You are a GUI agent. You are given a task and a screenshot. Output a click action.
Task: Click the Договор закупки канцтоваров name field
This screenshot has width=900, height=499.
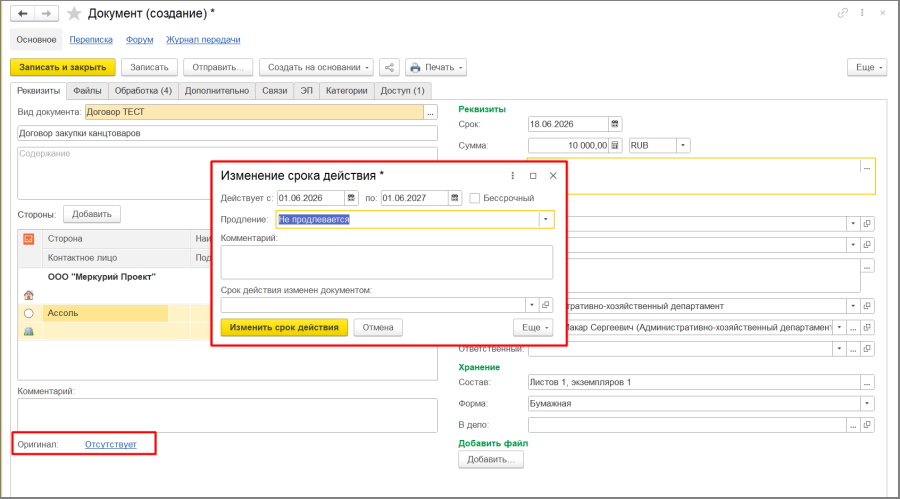pyautogui.click(x=227, y=133)
